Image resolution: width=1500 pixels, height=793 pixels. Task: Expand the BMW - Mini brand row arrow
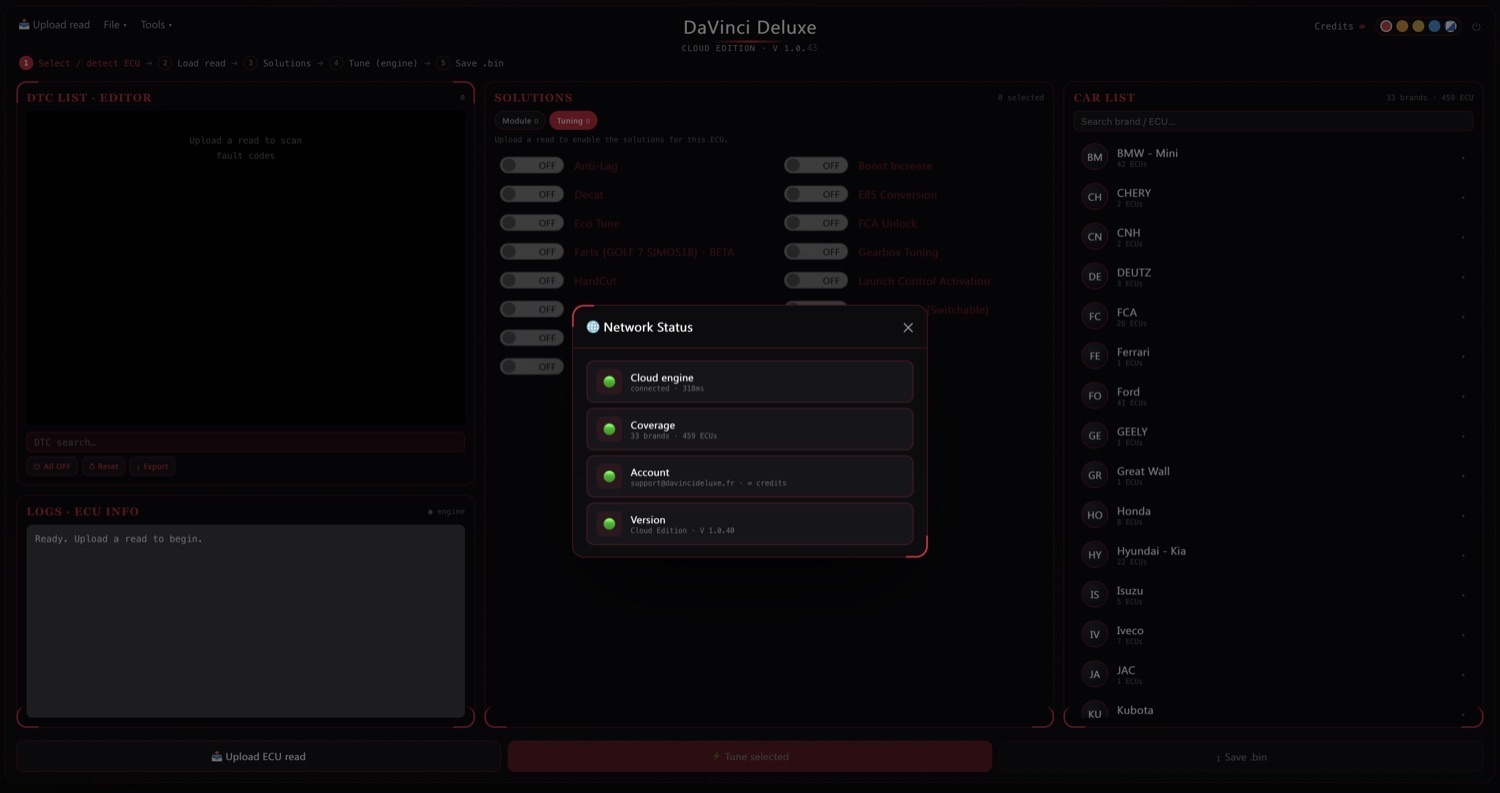(x=1463, y=158)
